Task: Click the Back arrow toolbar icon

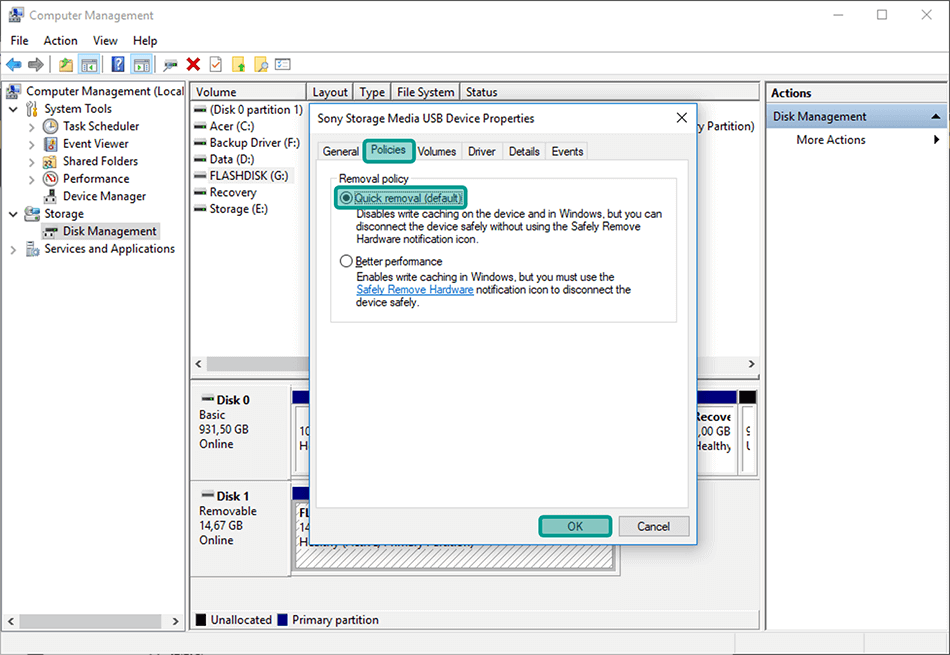Action: 13,64
